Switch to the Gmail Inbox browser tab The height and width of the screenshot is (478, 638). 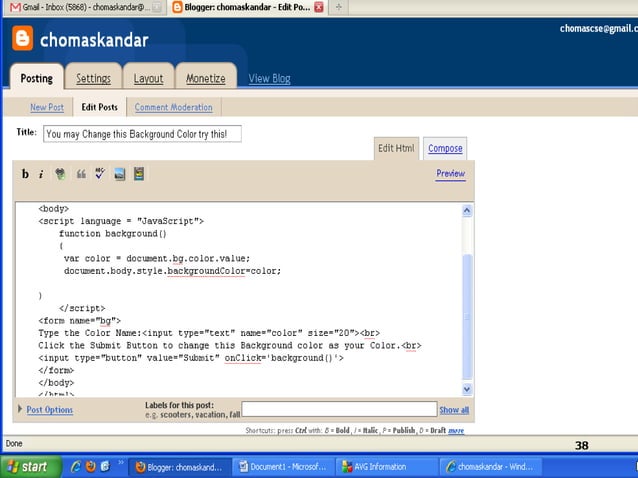[85, 7]
